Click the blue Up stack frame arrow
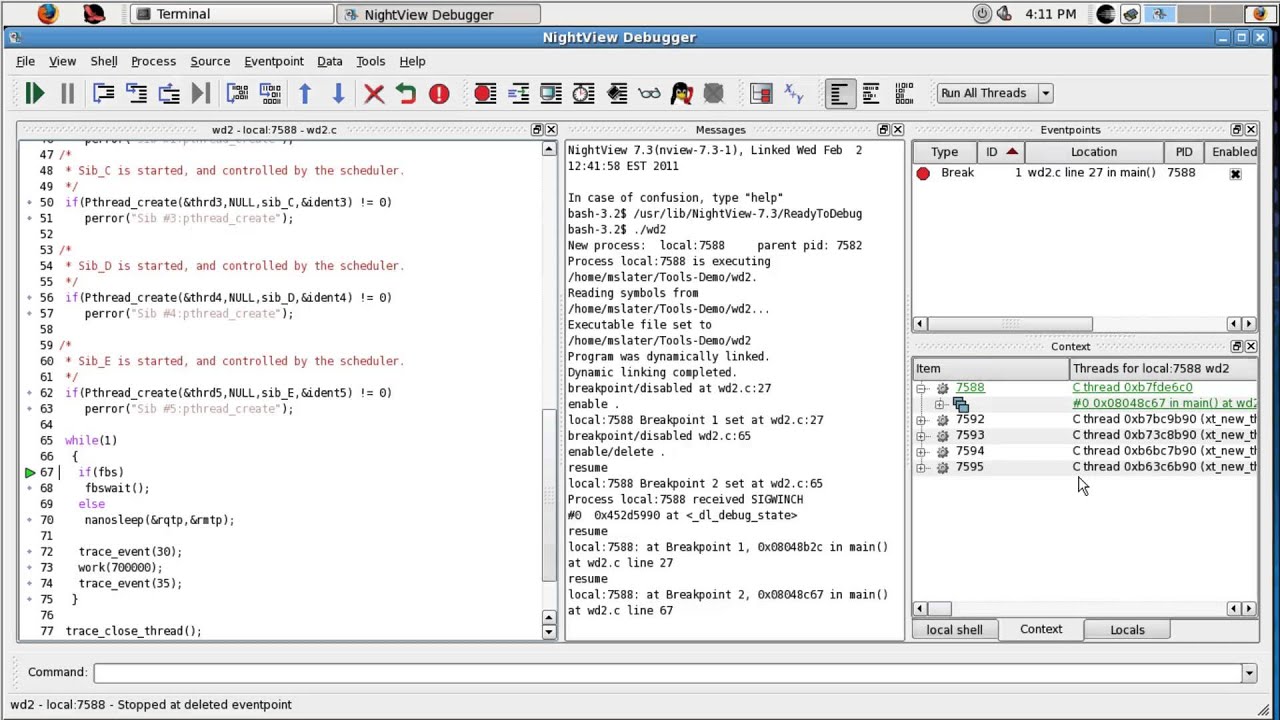The height and width of the screenshot is (720, 1280). click(x=305, y=94)
